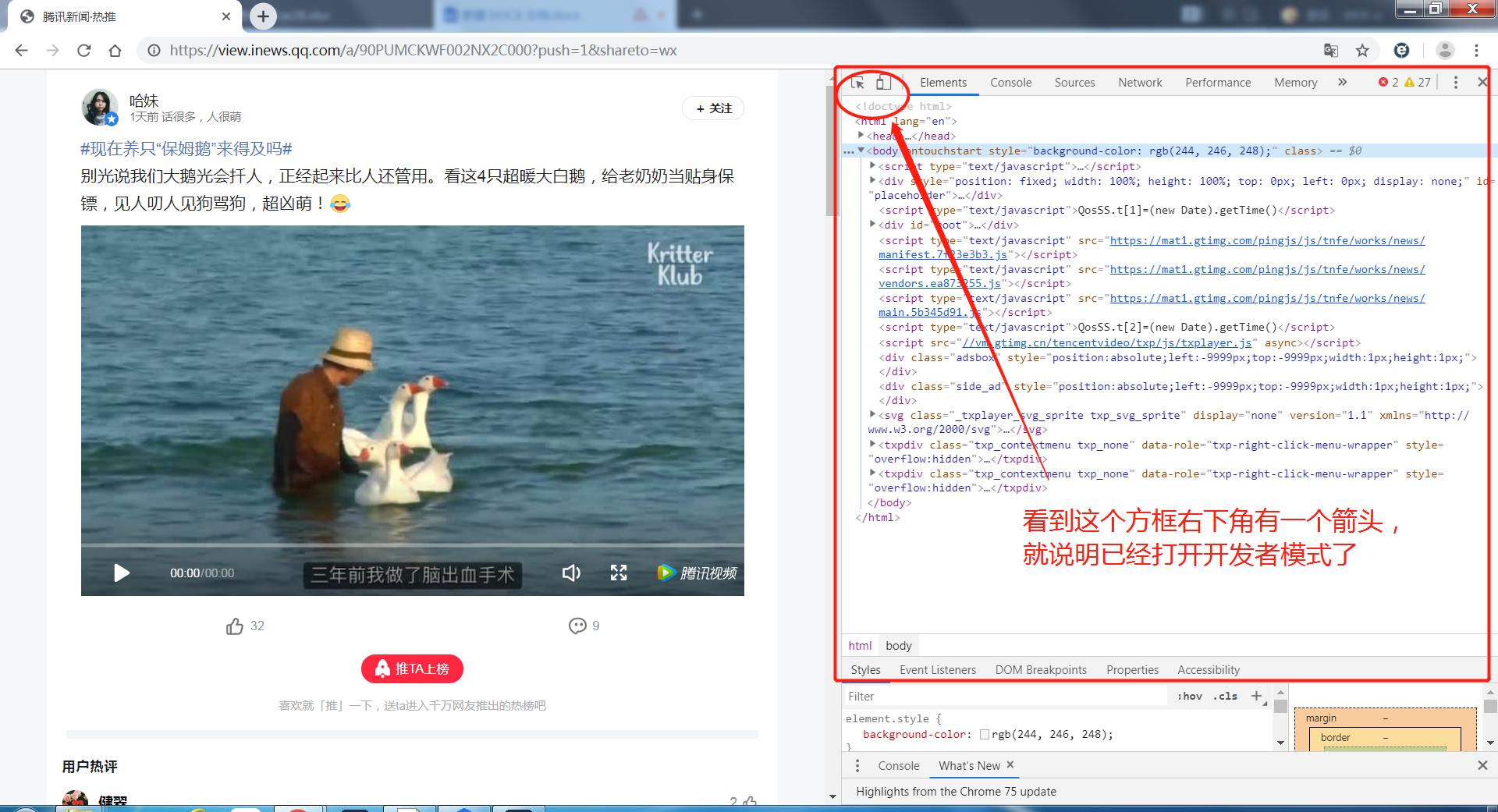Image resolution: width=1498 pixels, height=812 pixels.
Task: Seek on the video progress bar
Action: pos(412,544)
